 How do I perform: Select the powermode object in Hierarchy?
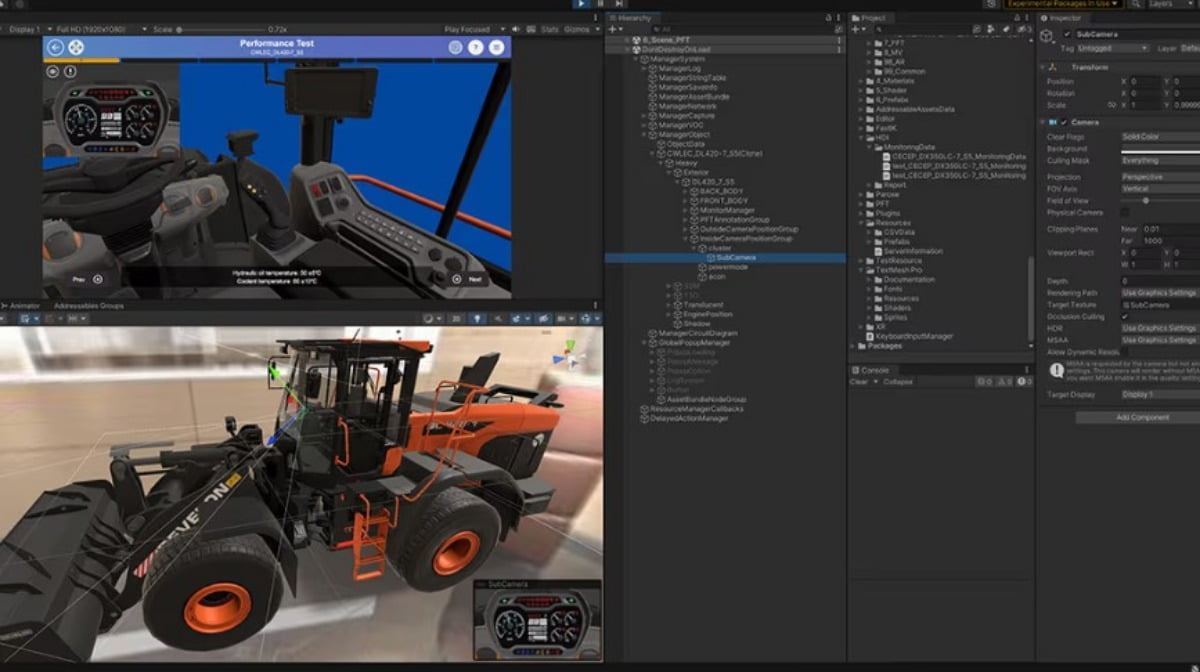(x=728, y=267)
